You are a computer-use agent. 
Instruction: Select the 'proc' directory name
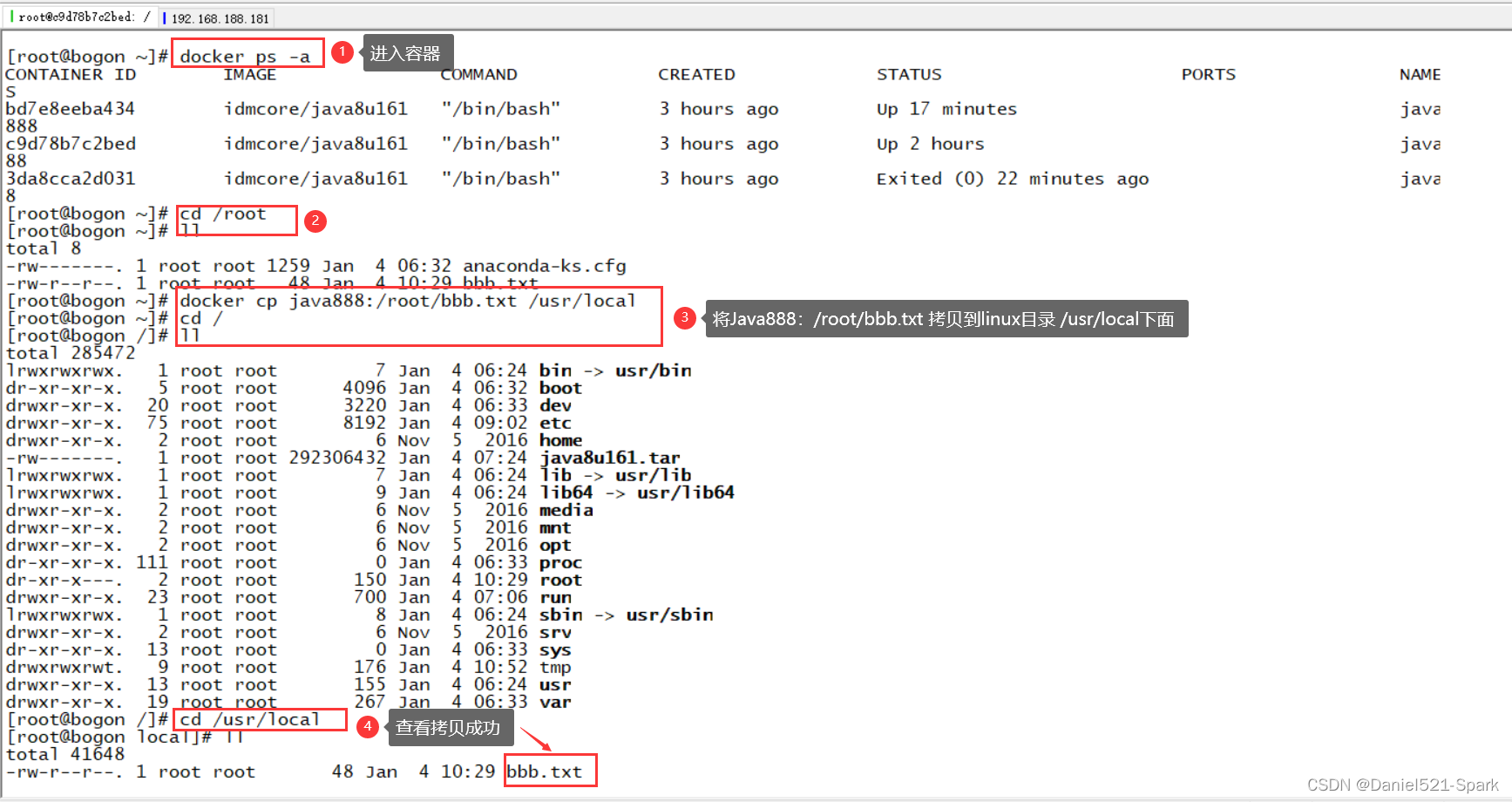tap(560, 563)
